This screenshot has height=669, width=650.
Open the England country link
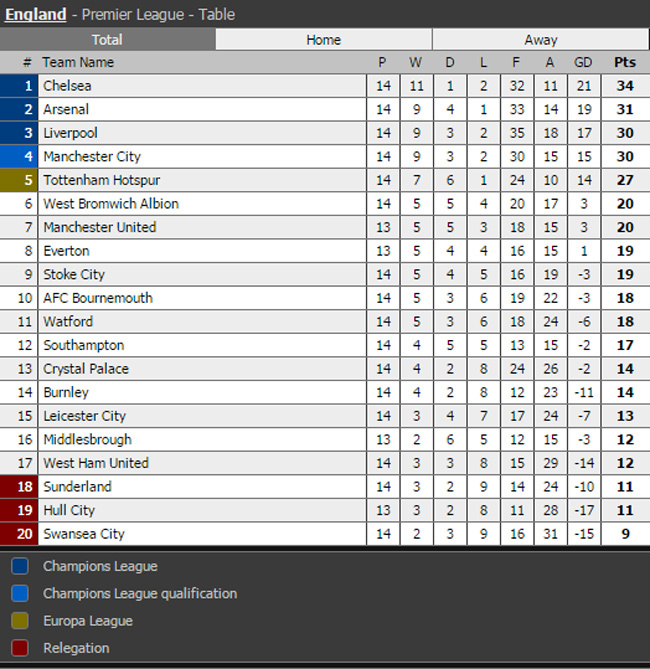36,15
